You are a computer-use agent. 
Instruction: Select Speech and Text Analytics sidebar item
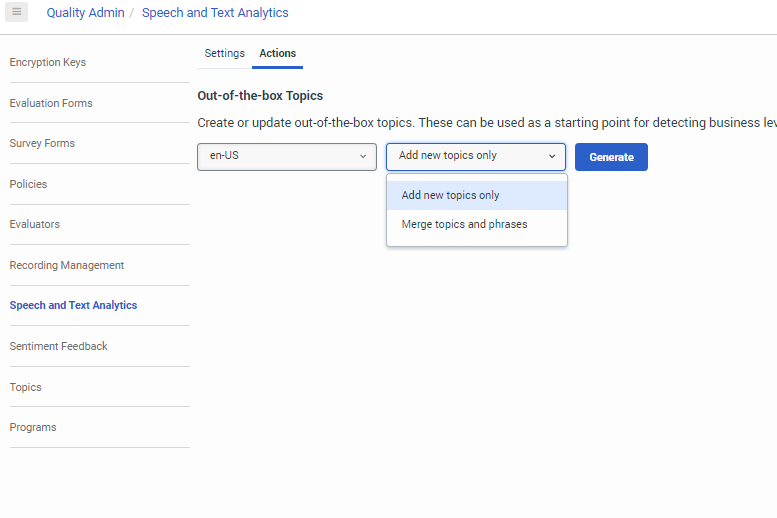(x=73, y=306)
